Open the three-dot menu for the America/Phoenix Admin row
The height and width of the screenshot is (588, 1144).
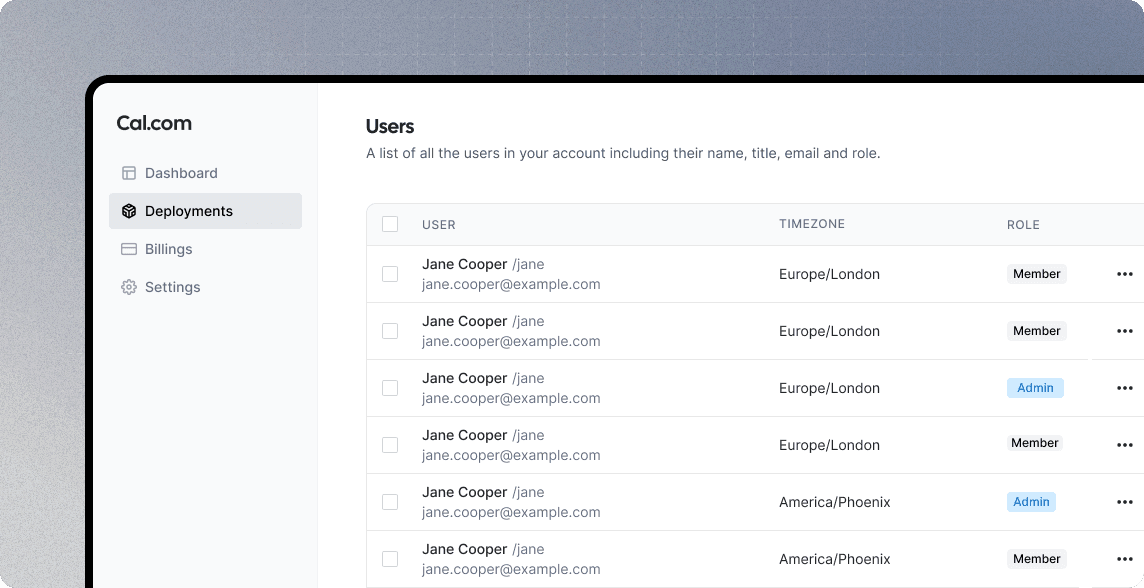[x=1124, y=502]
